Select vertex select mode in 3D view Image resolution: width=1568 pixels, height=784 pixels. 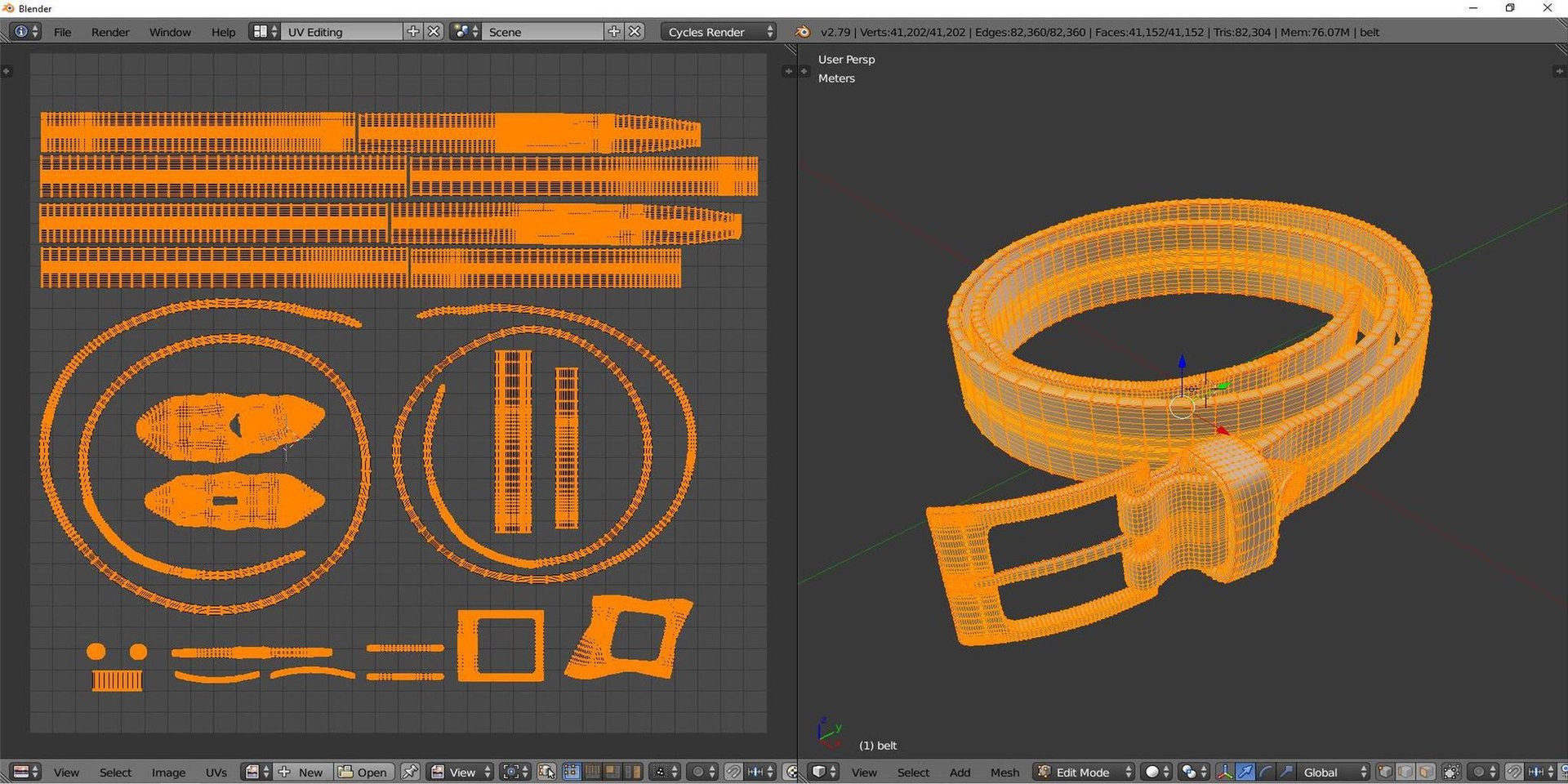tap(1385, 772)
